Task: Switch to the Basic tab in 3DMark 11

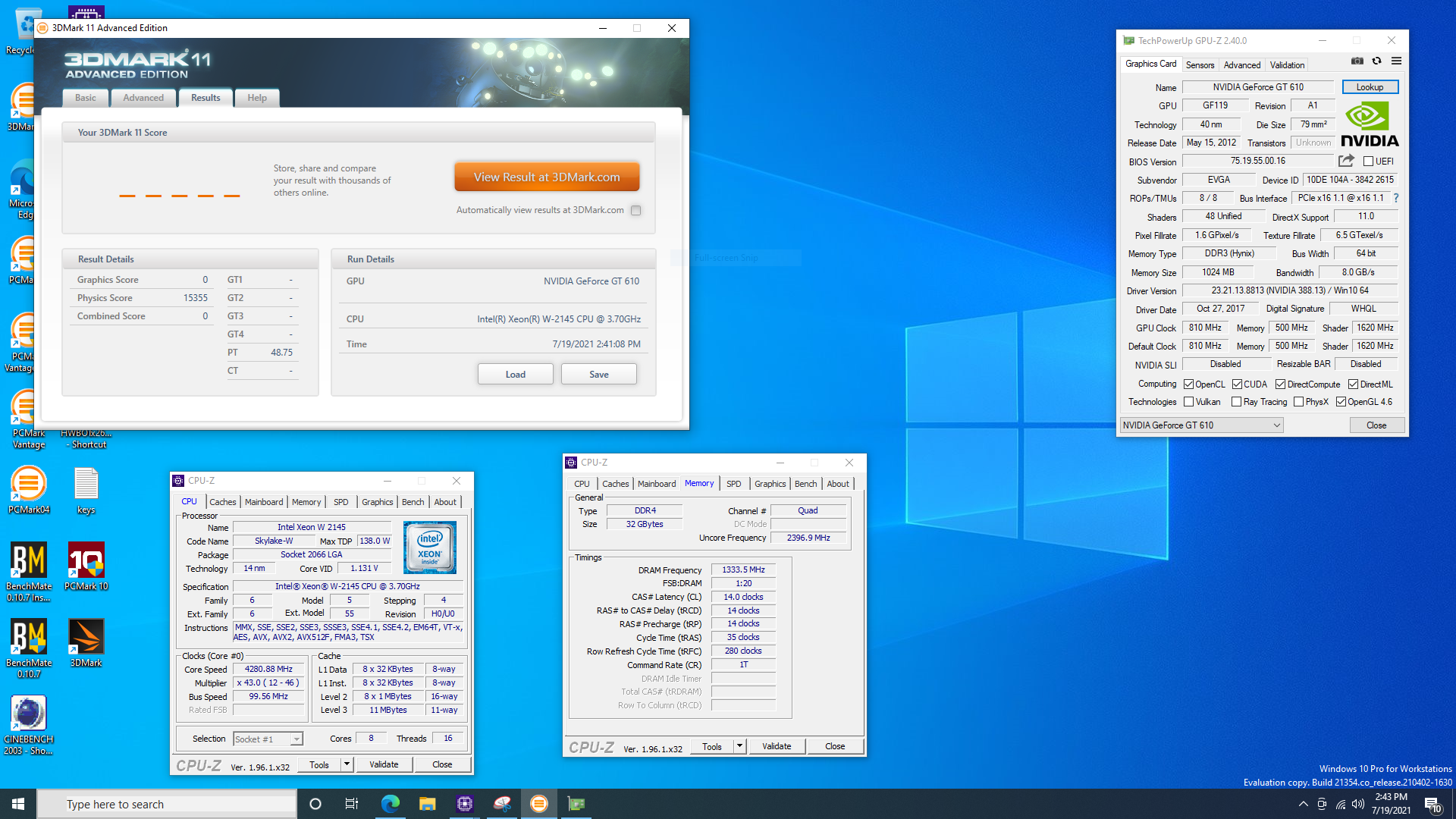Action: tap(86, 98)
